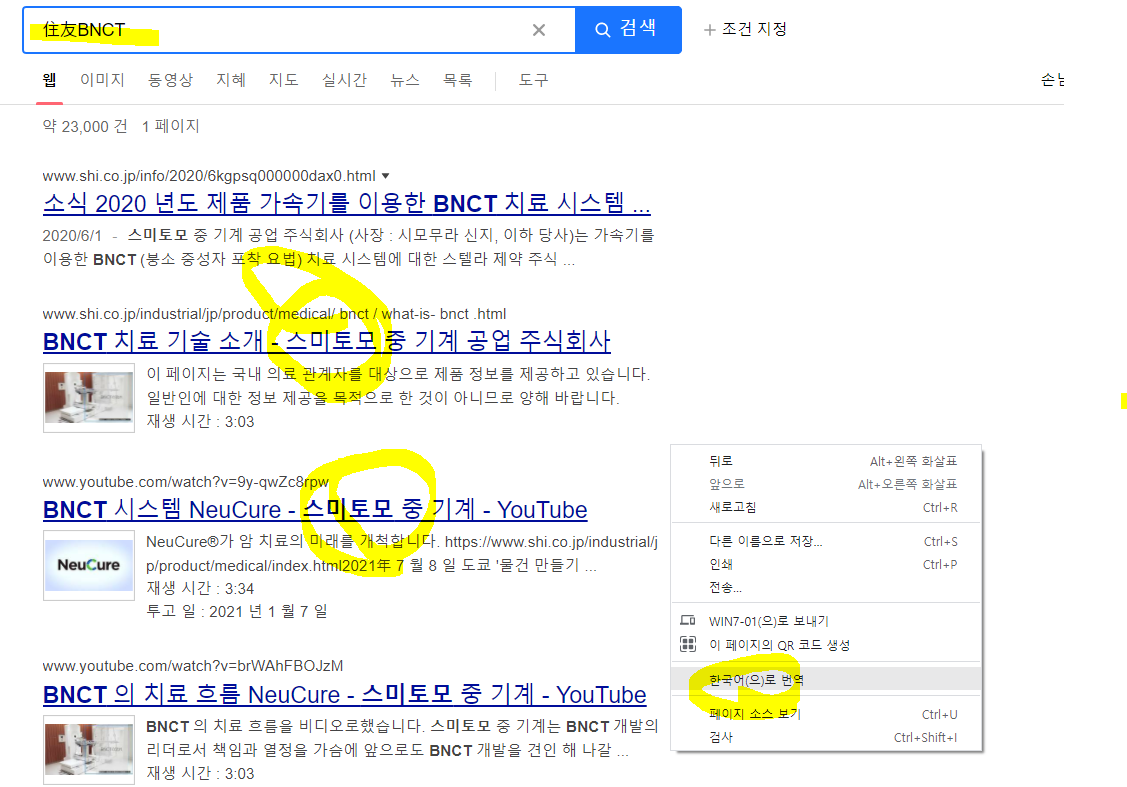Open the 도구 tools option
The width and height of the screenshot is (1127, 787).
pos(533,80)
